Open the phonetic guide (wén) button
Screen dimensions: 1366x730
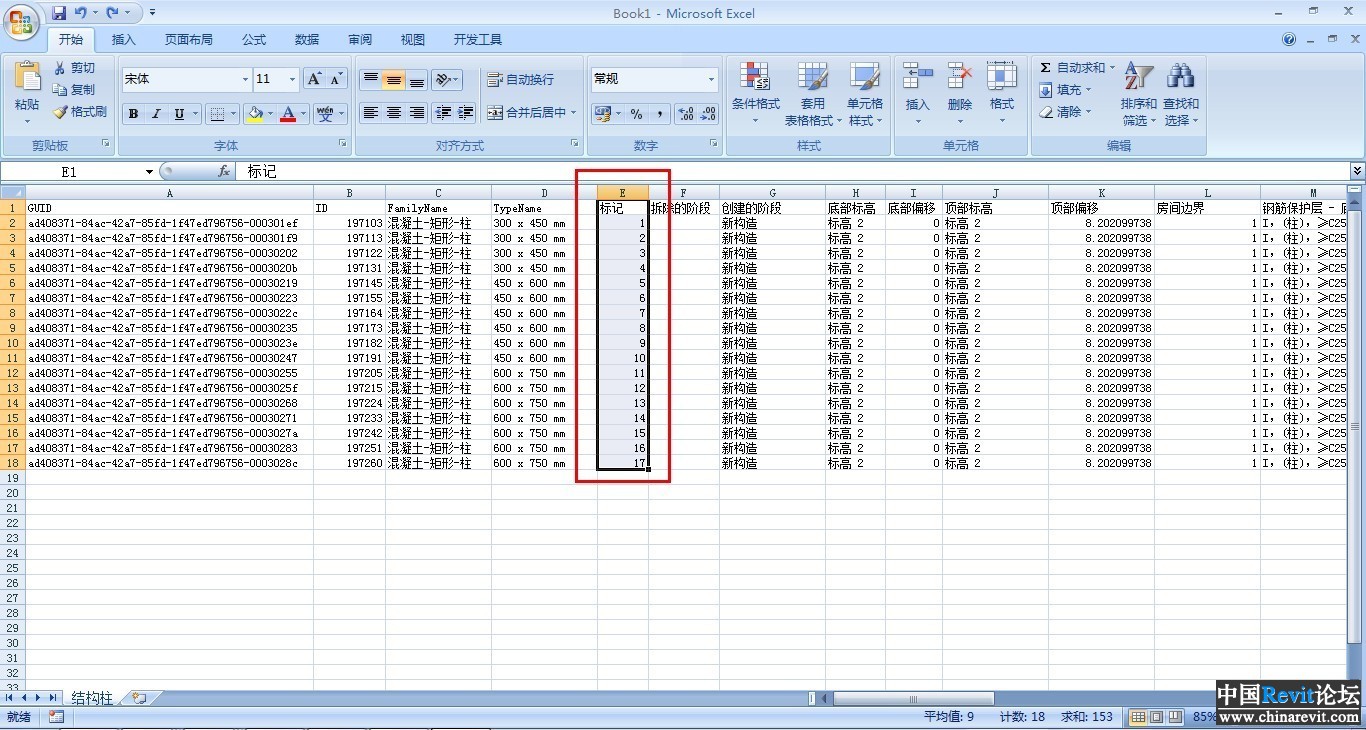click(325, 114)
